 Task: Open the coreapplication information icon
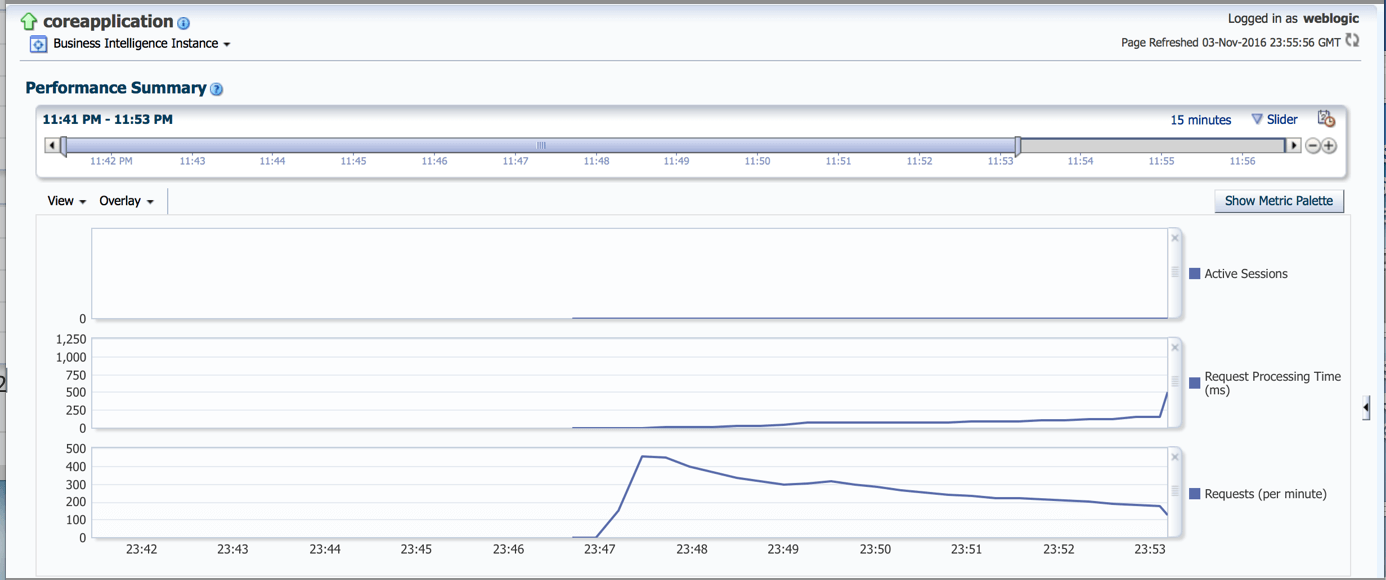coord(184,23)
